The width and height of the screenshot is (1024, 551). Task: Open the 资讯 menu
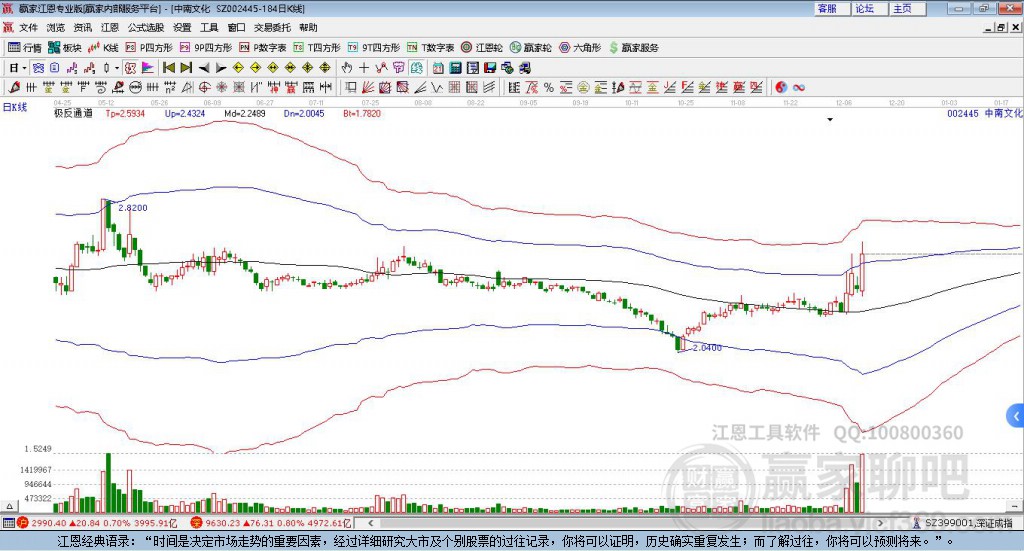click(82, 27)
